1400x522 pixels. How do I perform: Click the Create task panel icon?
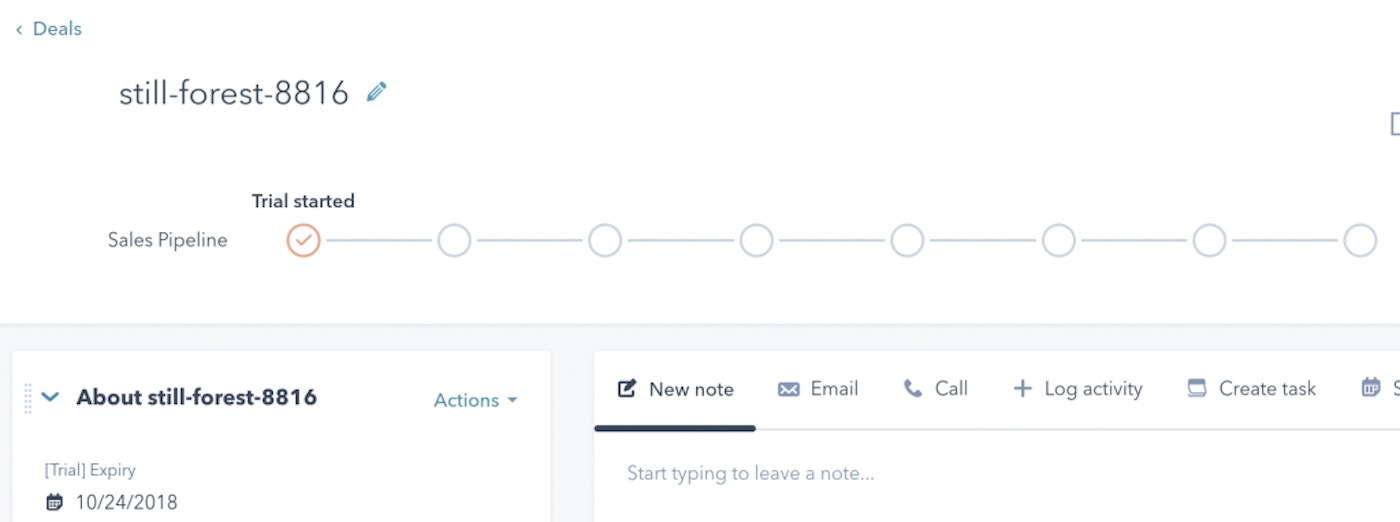(1196, 389)
